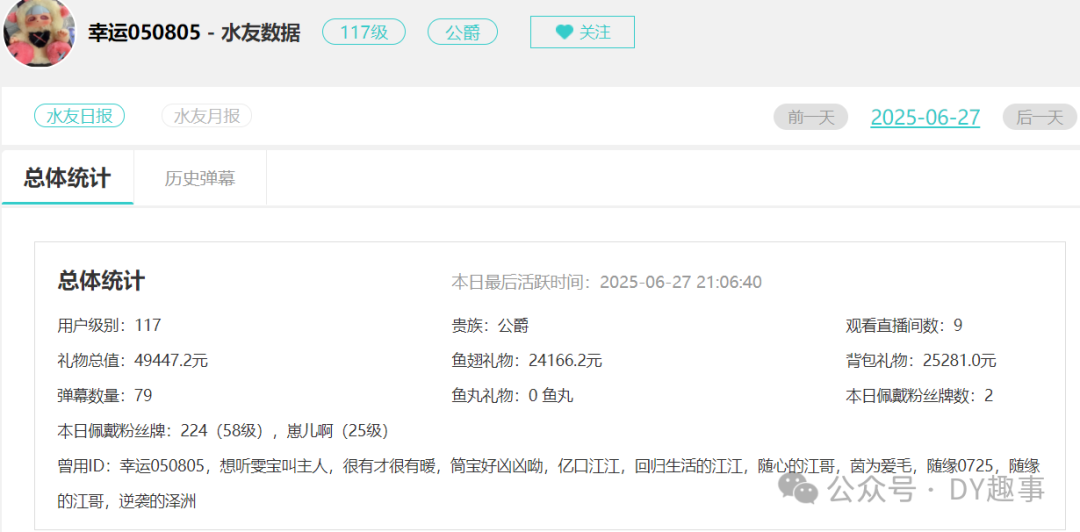Click the 公爵 noble badge
Viewport: 1080px width, 532px height.
point(462,32)
